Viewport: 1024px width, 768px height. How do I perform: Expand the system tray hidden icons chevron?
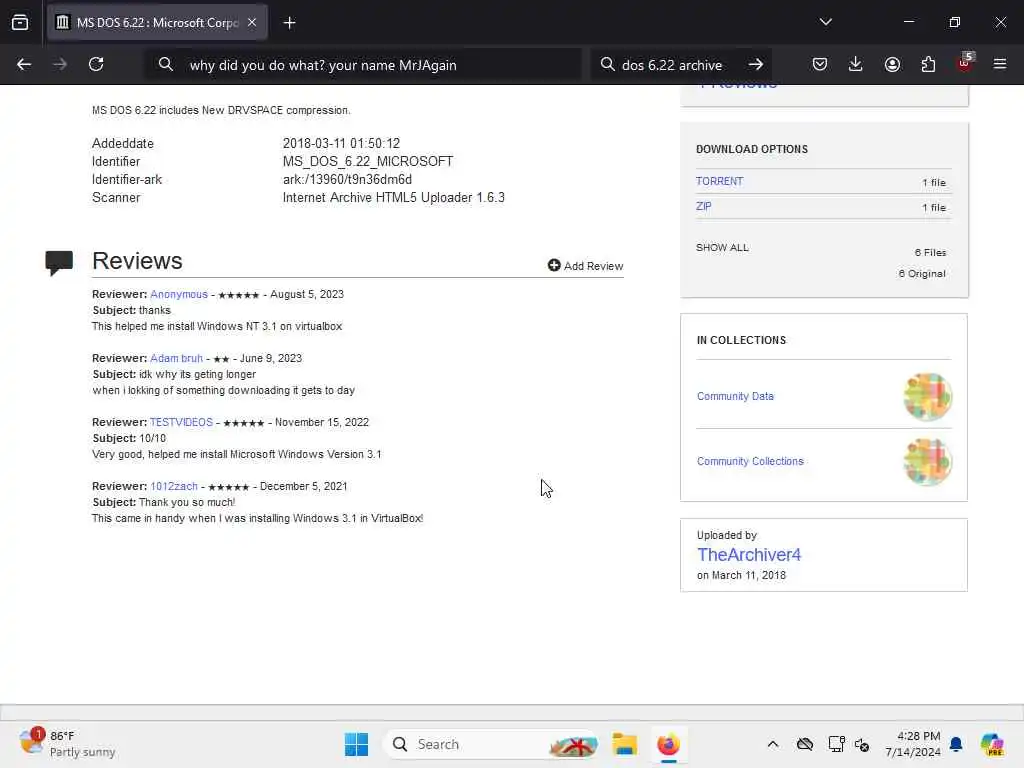[773, 744]
